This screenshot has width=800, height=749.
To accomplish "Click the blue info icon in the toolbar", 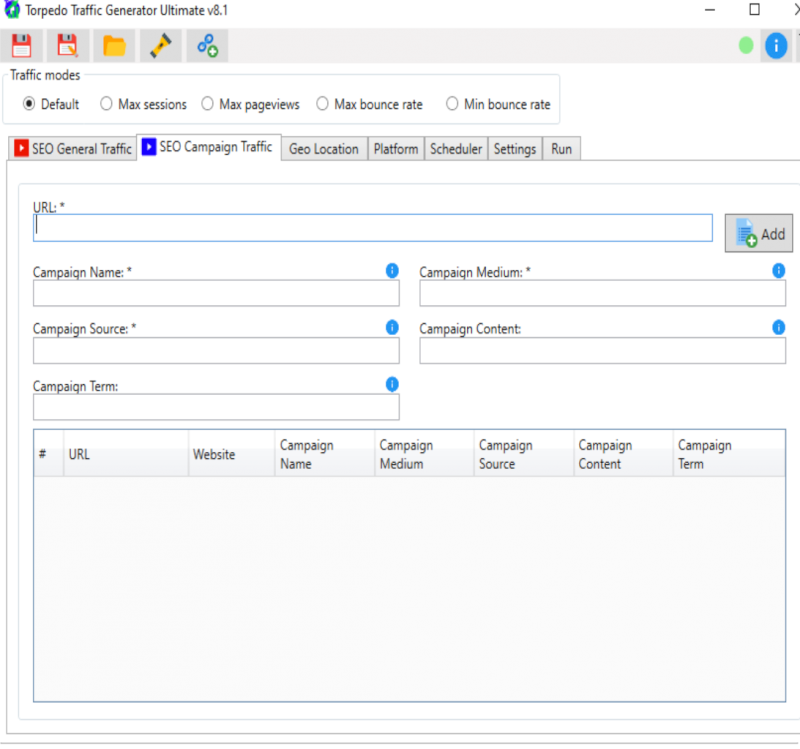I will pos(776,45).
